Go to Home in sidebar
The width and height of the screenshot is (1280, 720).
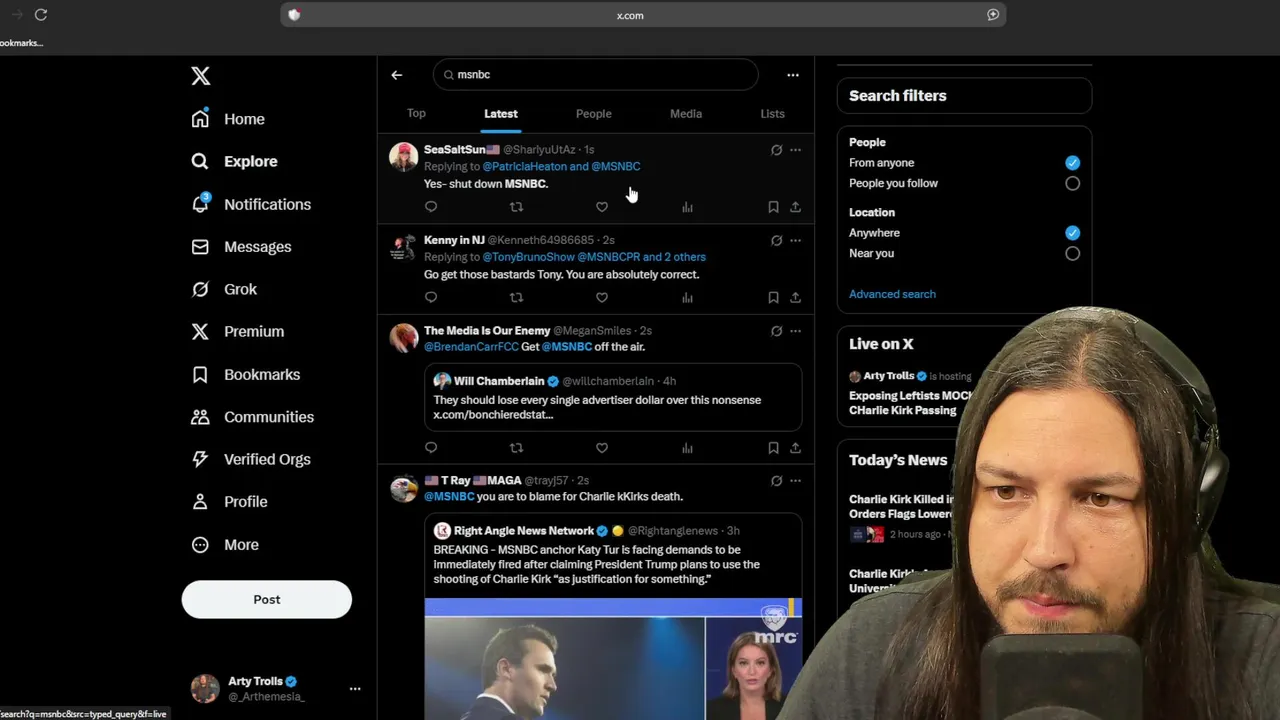(228, 119)
